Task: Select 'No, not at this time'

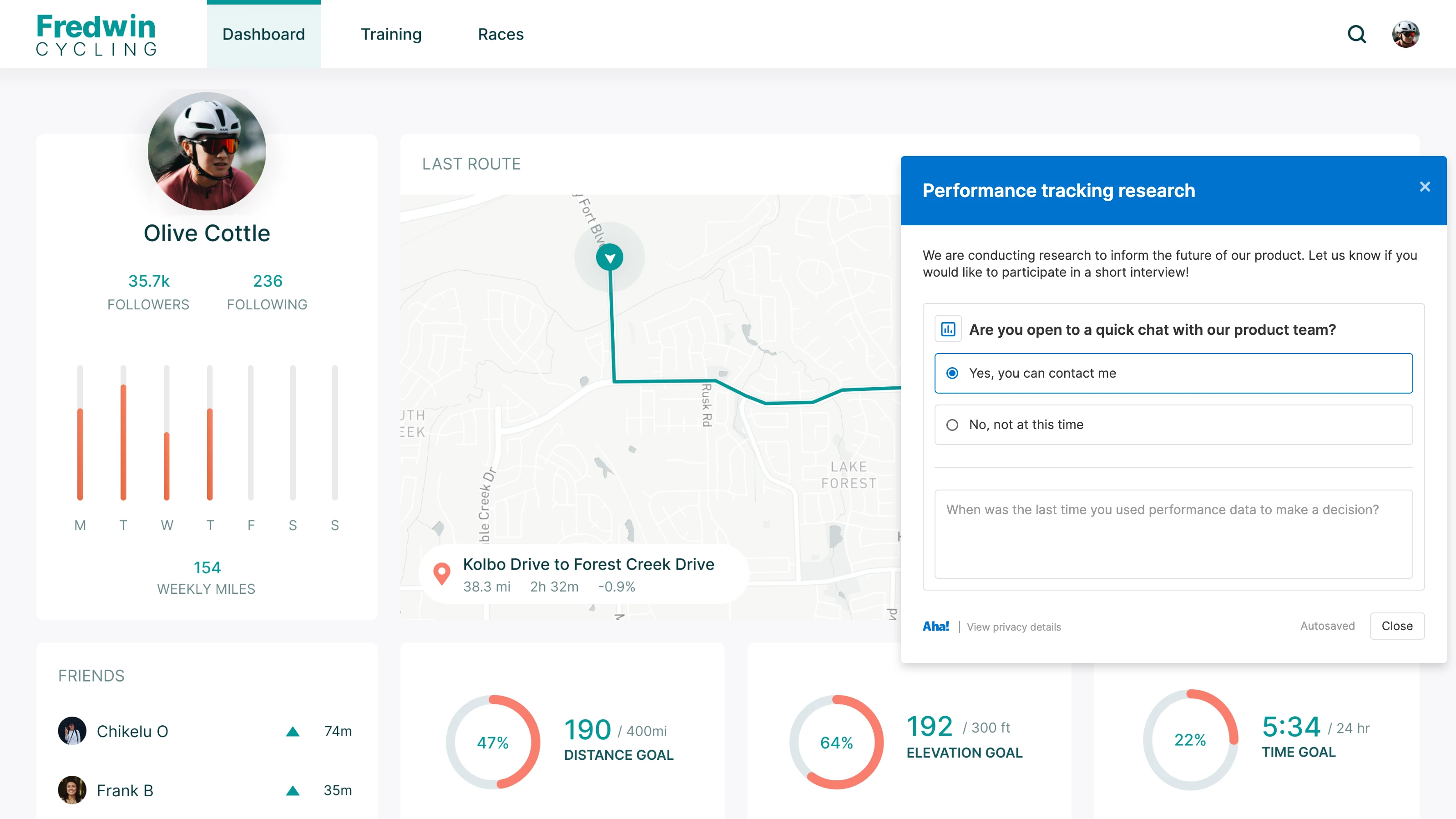Action: click(x=1173, y=425)
